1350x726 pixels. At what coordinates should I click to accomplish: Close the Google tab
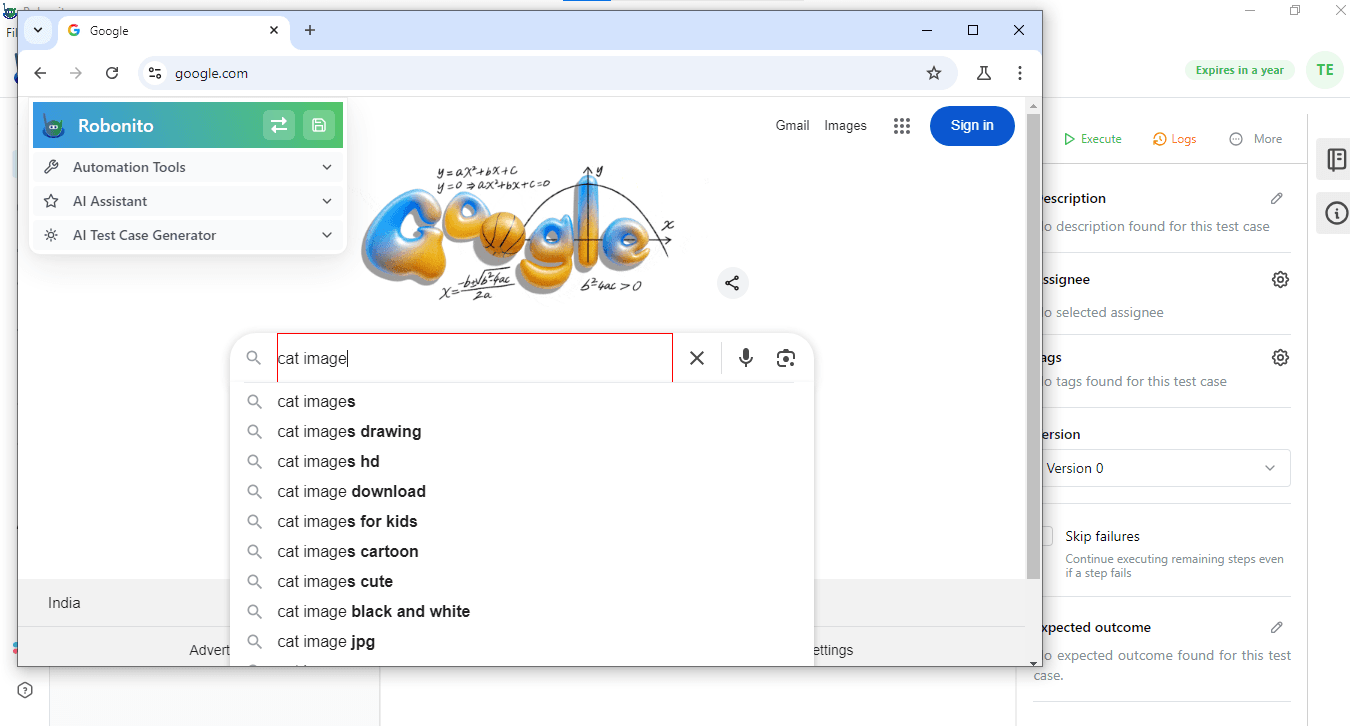(x=274, y=31)
